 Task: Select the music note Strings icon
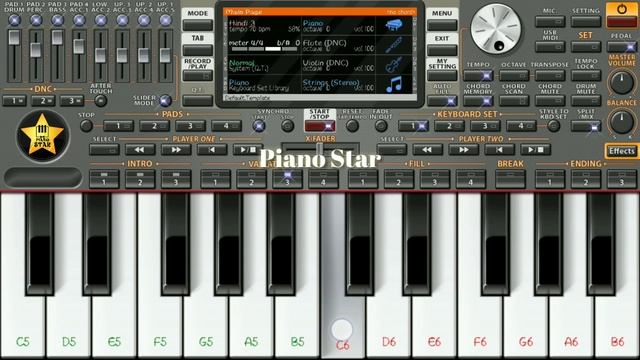tap(394, 84)
